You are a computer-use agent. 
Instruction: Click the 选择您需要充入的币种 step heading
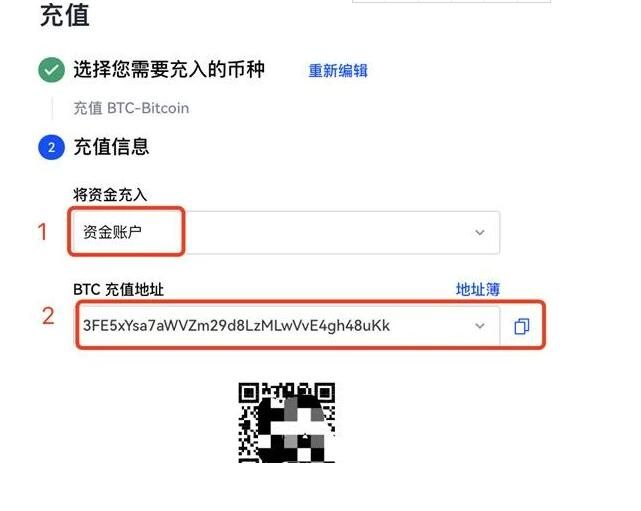(x=169, y=69)
